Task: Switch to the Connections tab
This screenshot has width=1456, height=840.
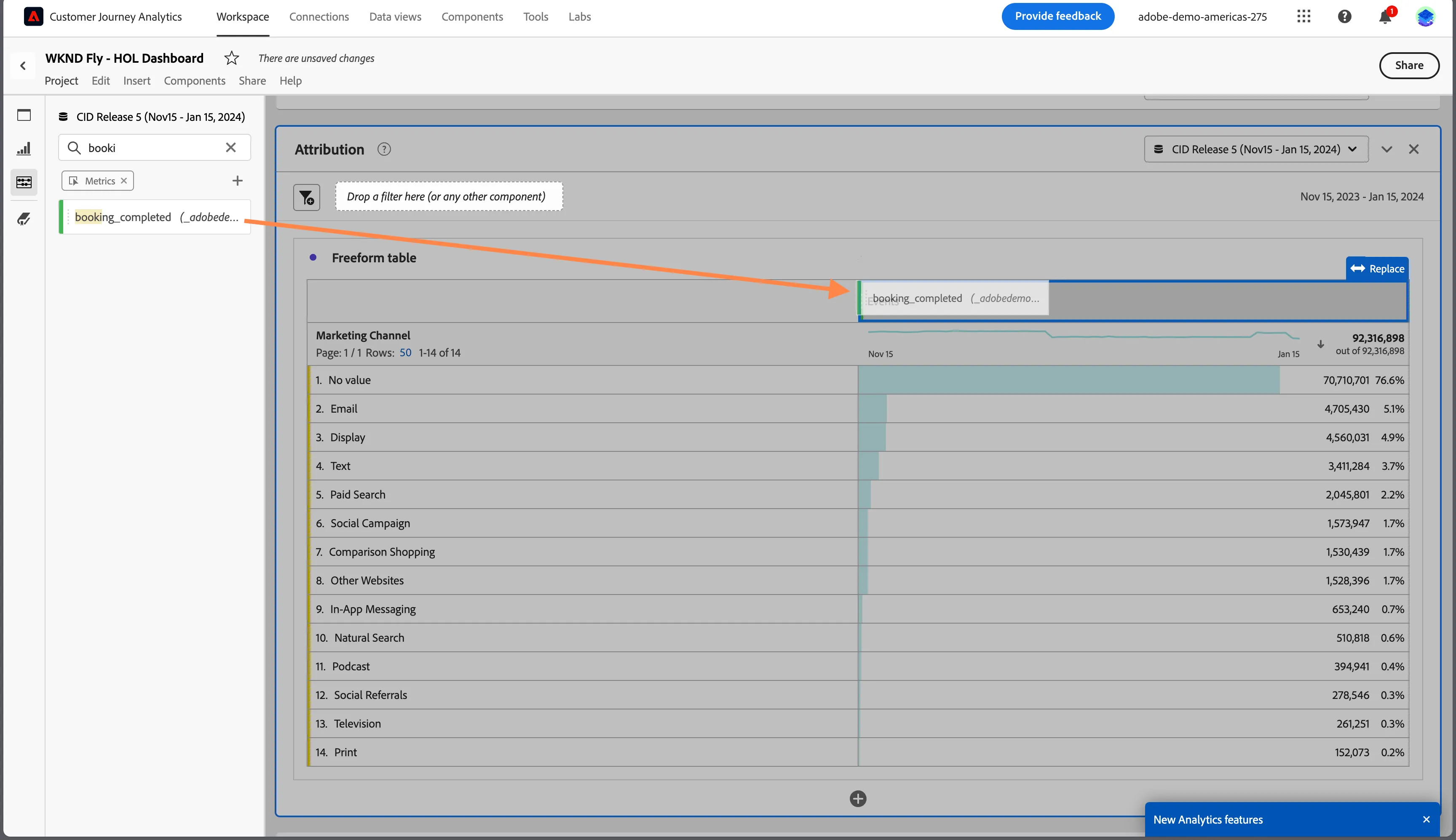Action: point(318,17)
